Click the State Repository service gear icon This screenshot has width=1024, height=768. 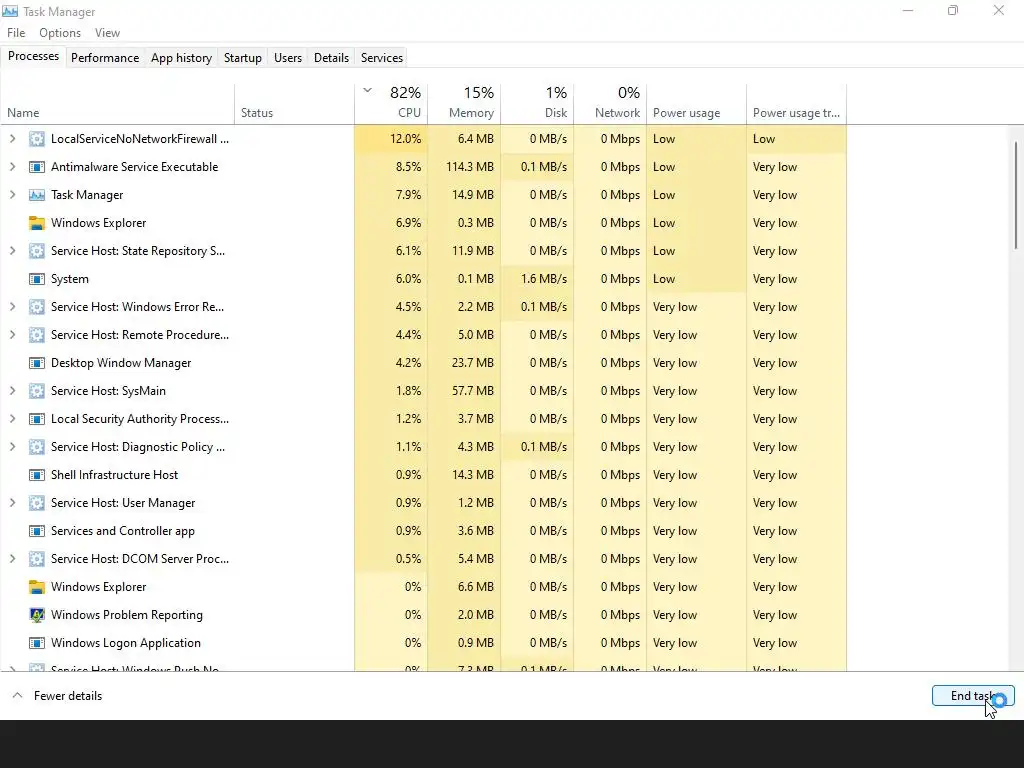point(37,251)
